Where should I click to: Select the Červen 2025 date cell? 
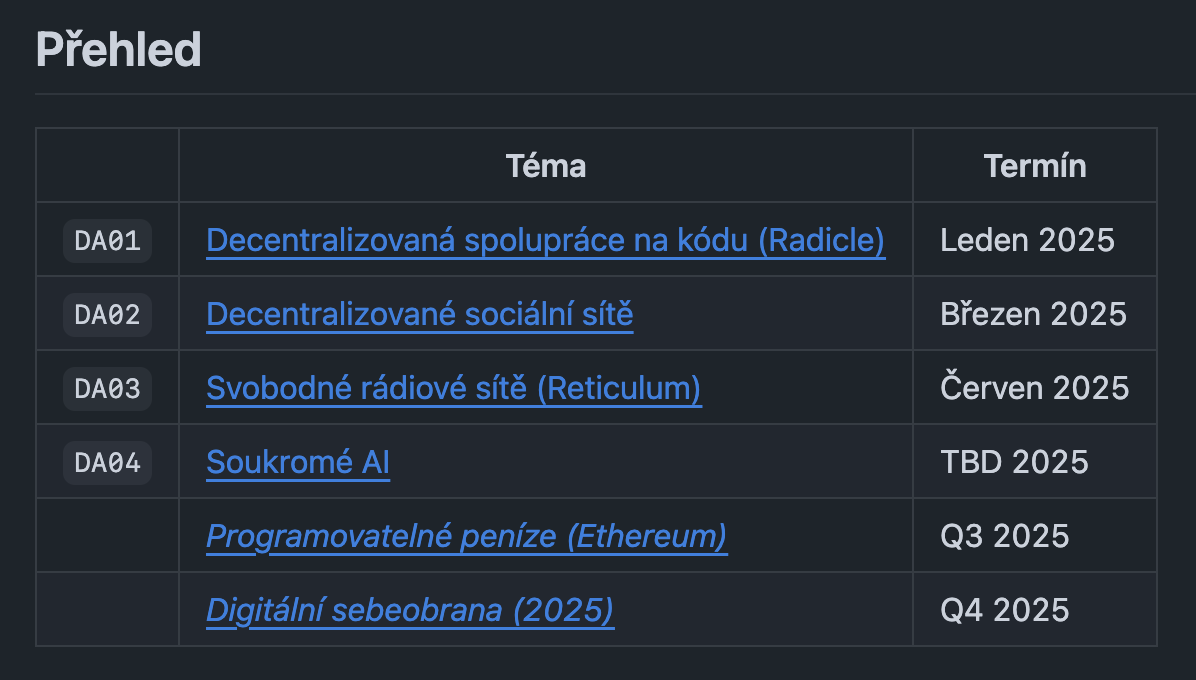(x=1034, y=388)
